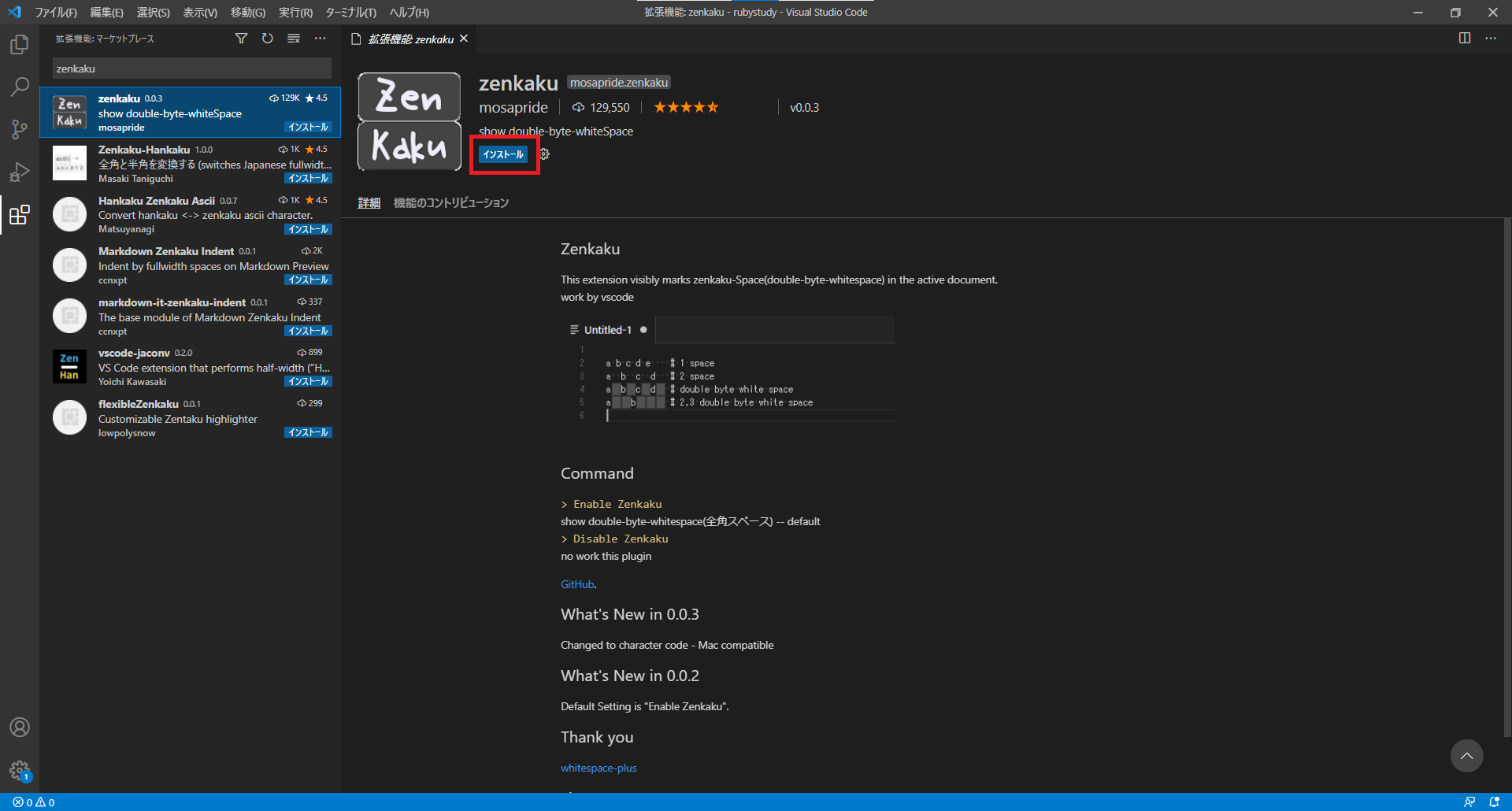Open ターミナル(T) menu
Viewport: 1512px width, 811px height.
point(350,12)
